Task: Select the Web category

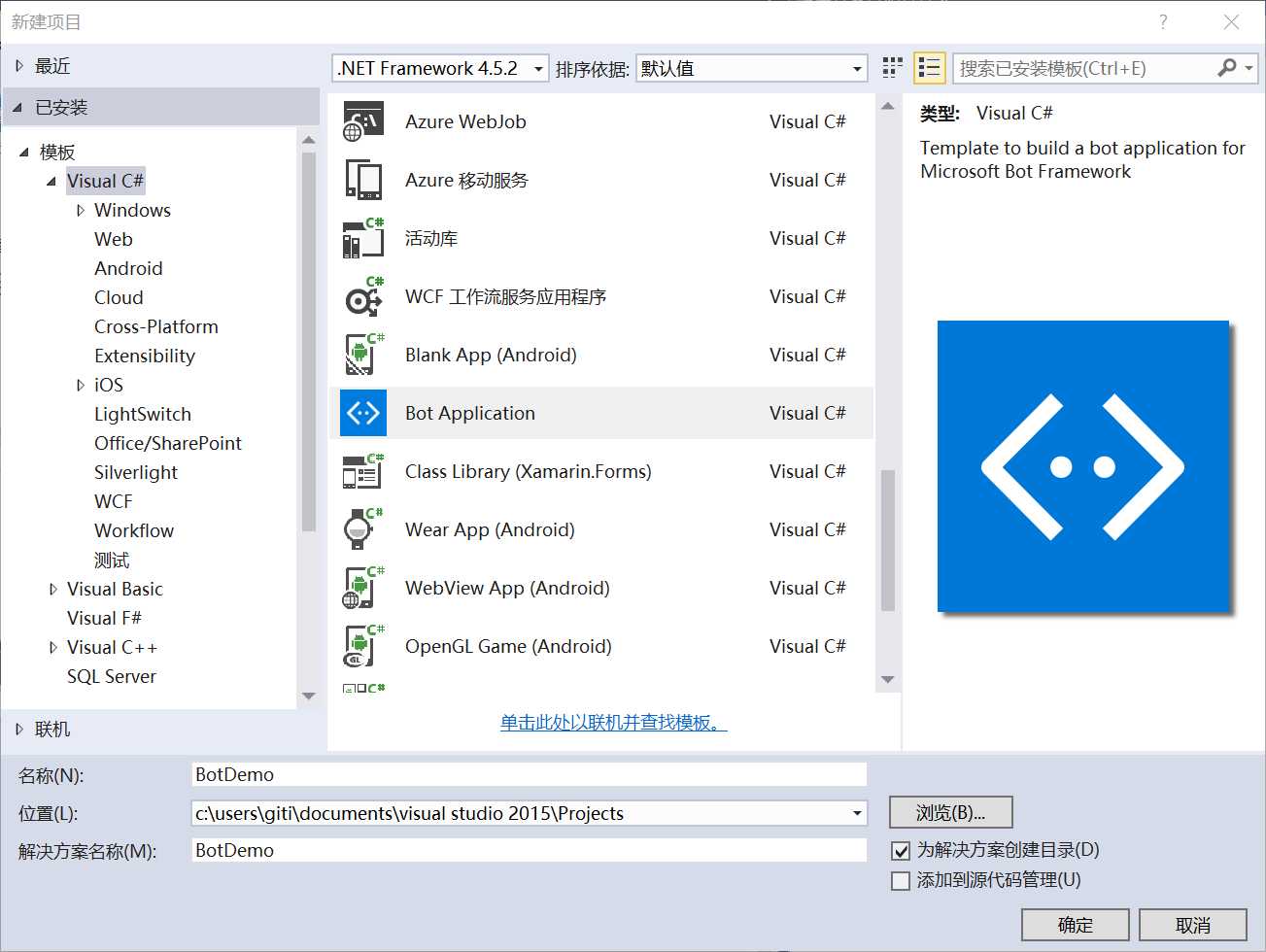Action: 114,239
